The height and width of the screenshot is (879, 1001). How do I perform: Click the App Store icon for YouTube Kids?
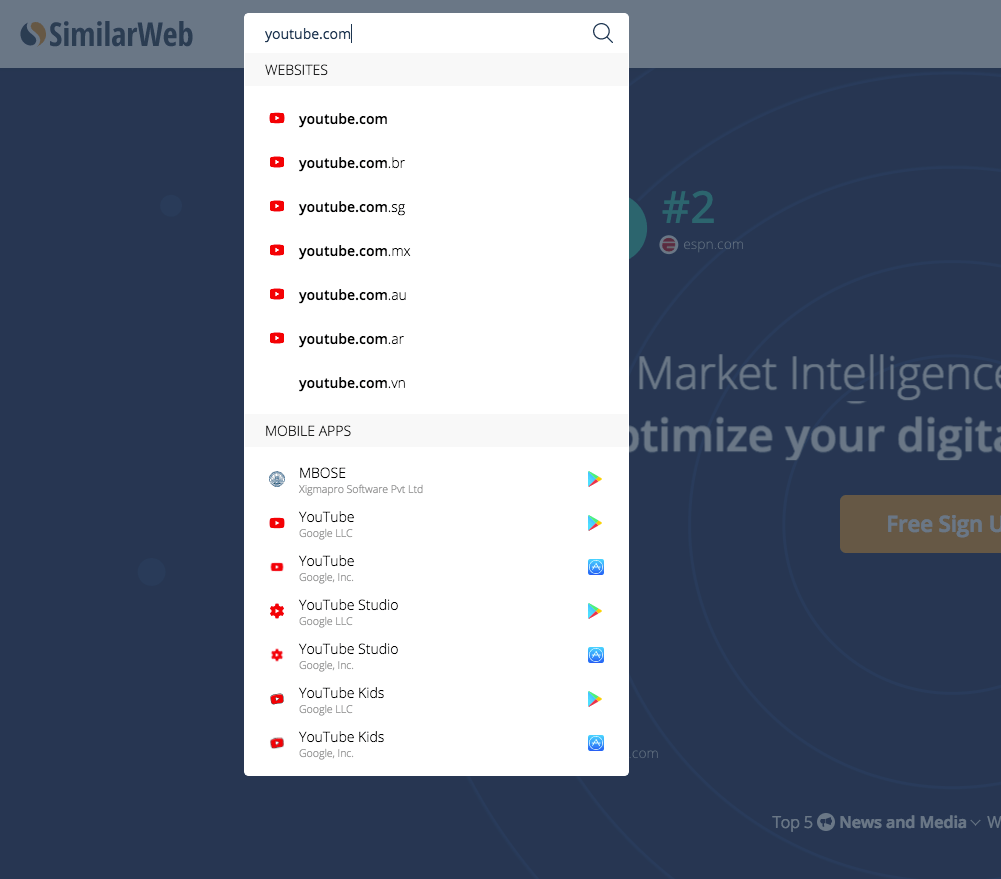(595, 743)
